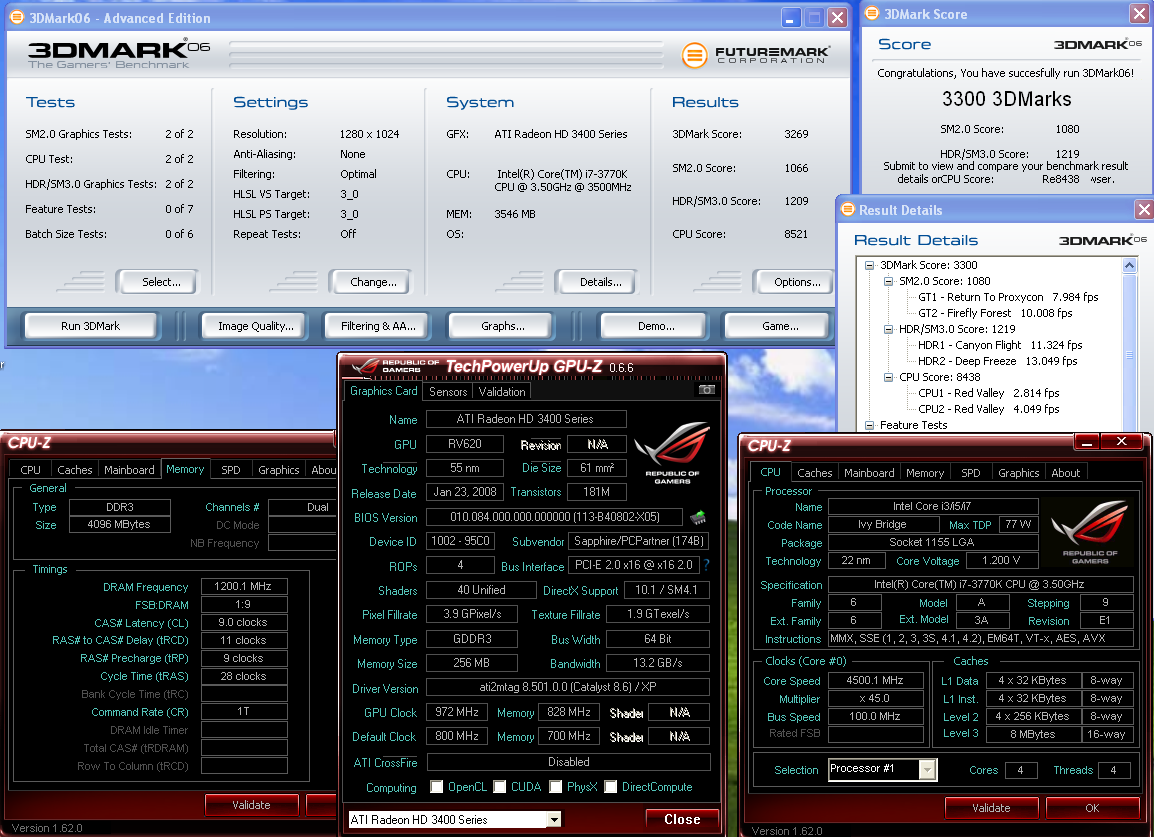Image resolution: width=1154 pixels, height=837 pixels.
Task: Click the 3DMark06 title bar icon
Action: 16,18
